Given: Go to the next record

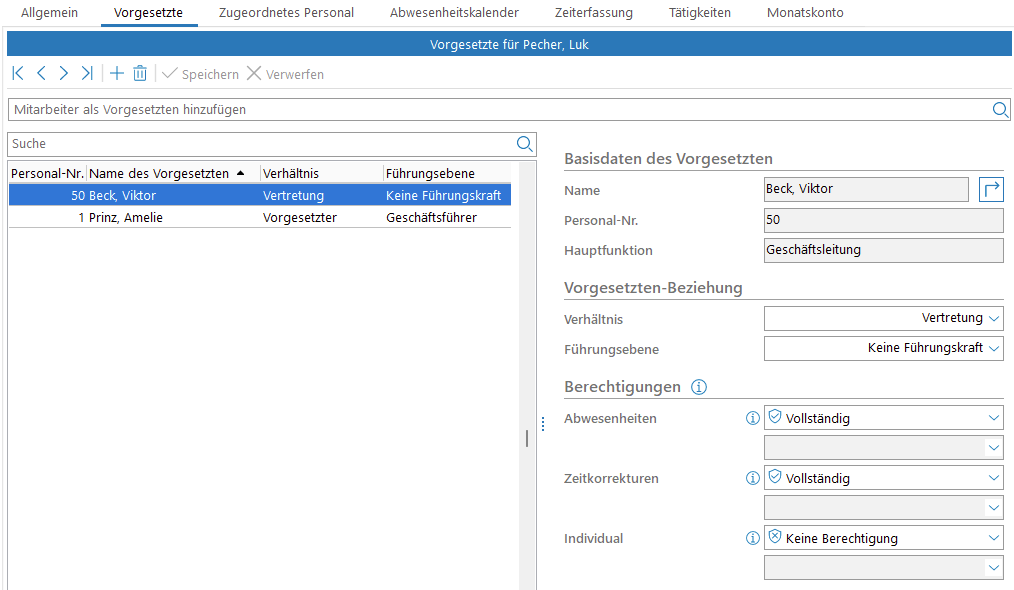Looking at the screenshot, I should (x=64, y=73).
